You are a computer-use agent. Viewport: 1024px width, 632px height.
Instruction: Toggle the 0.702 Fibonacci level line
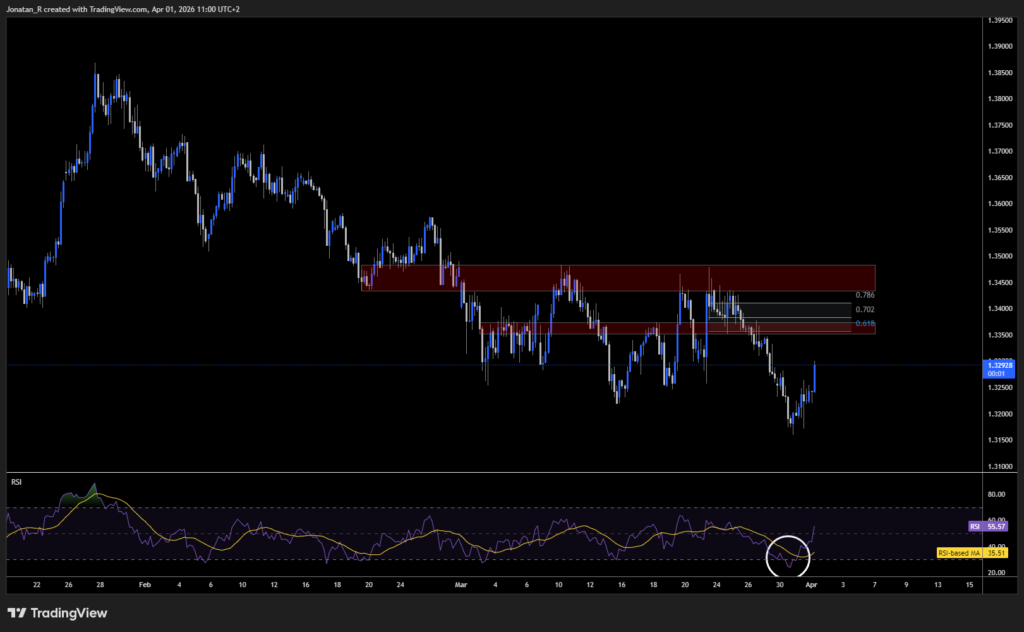coord(866,309)
